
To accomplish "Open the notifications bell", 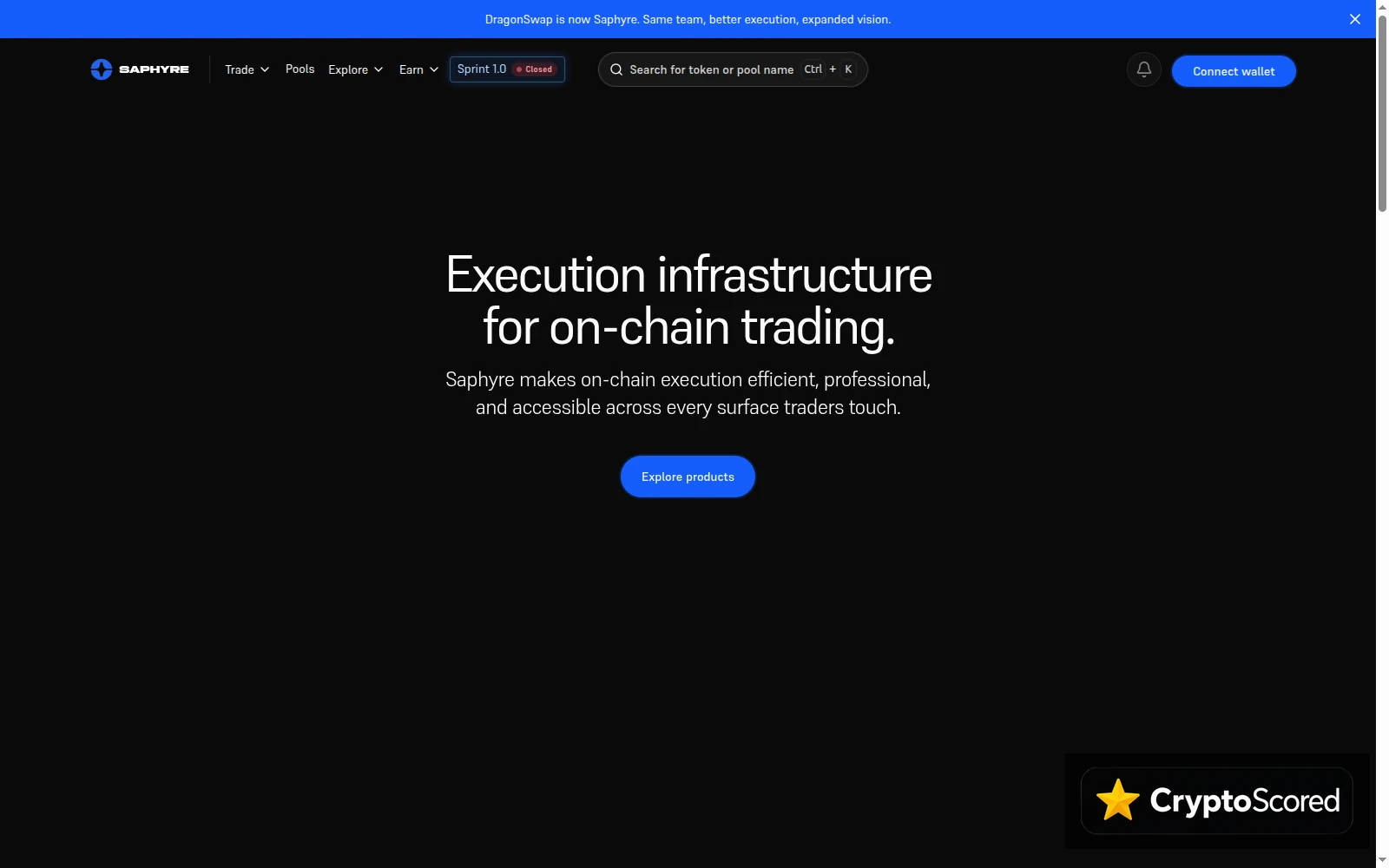I will pyautogui.click(x=1144, y=69).
